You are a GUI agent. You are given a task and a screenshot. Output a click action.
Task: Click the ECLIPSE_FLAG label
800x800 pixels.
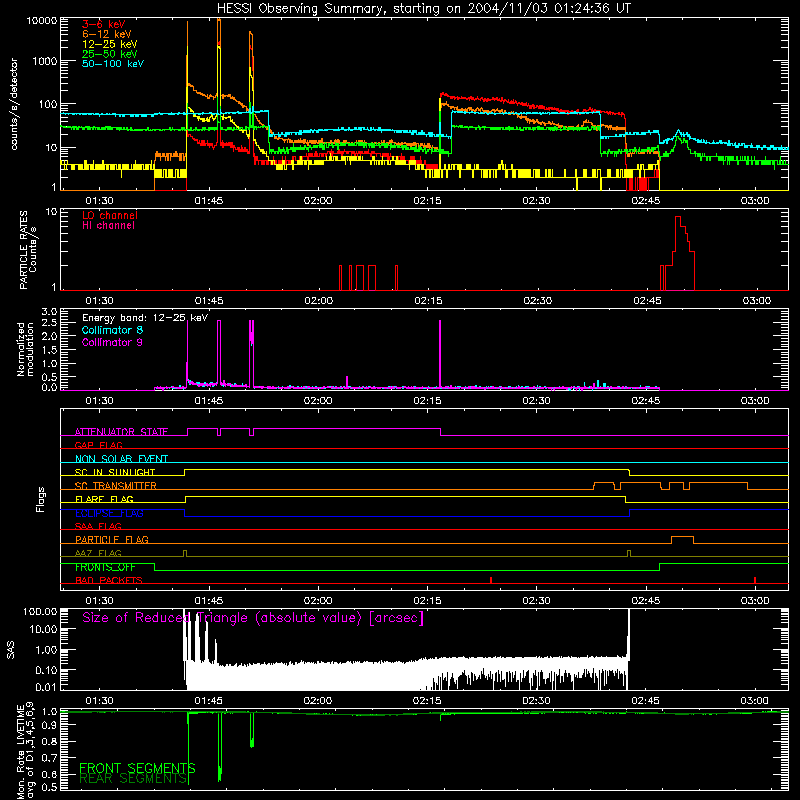[x=109, y=513]
